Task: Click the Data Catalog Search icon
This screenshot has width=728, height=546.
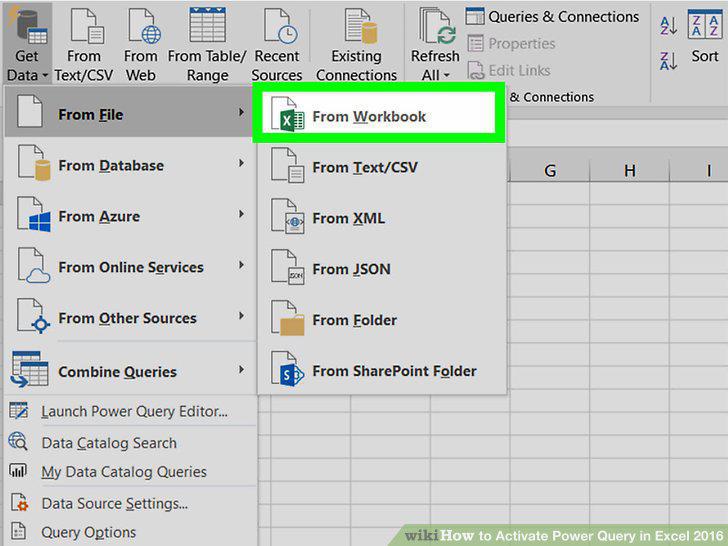Action: pyautogui.click(x=18, y=441)
